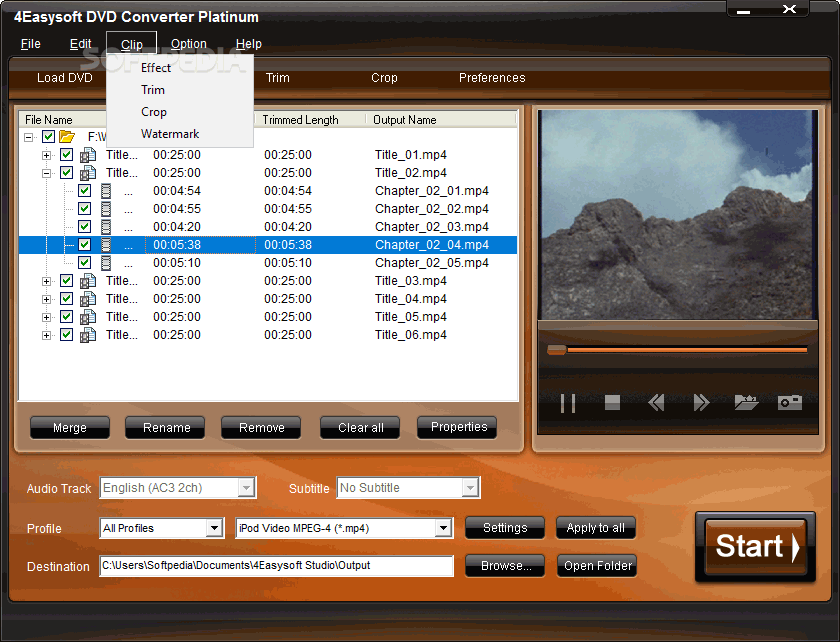Click film strip icon of Chapter_02_05.mp4
This screenshot has width=840, height=642.
pos(106,263)
